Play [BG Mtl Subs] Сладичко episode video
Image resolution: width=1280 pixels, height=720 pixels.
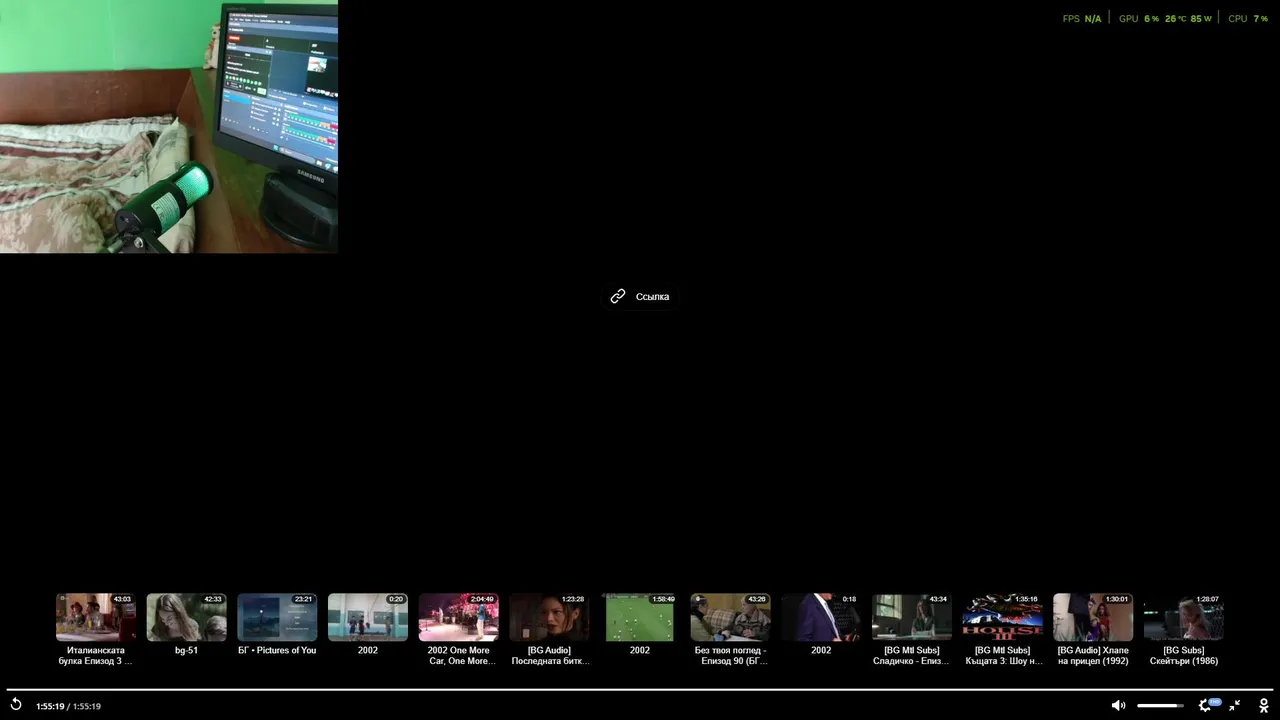point(912,617)
